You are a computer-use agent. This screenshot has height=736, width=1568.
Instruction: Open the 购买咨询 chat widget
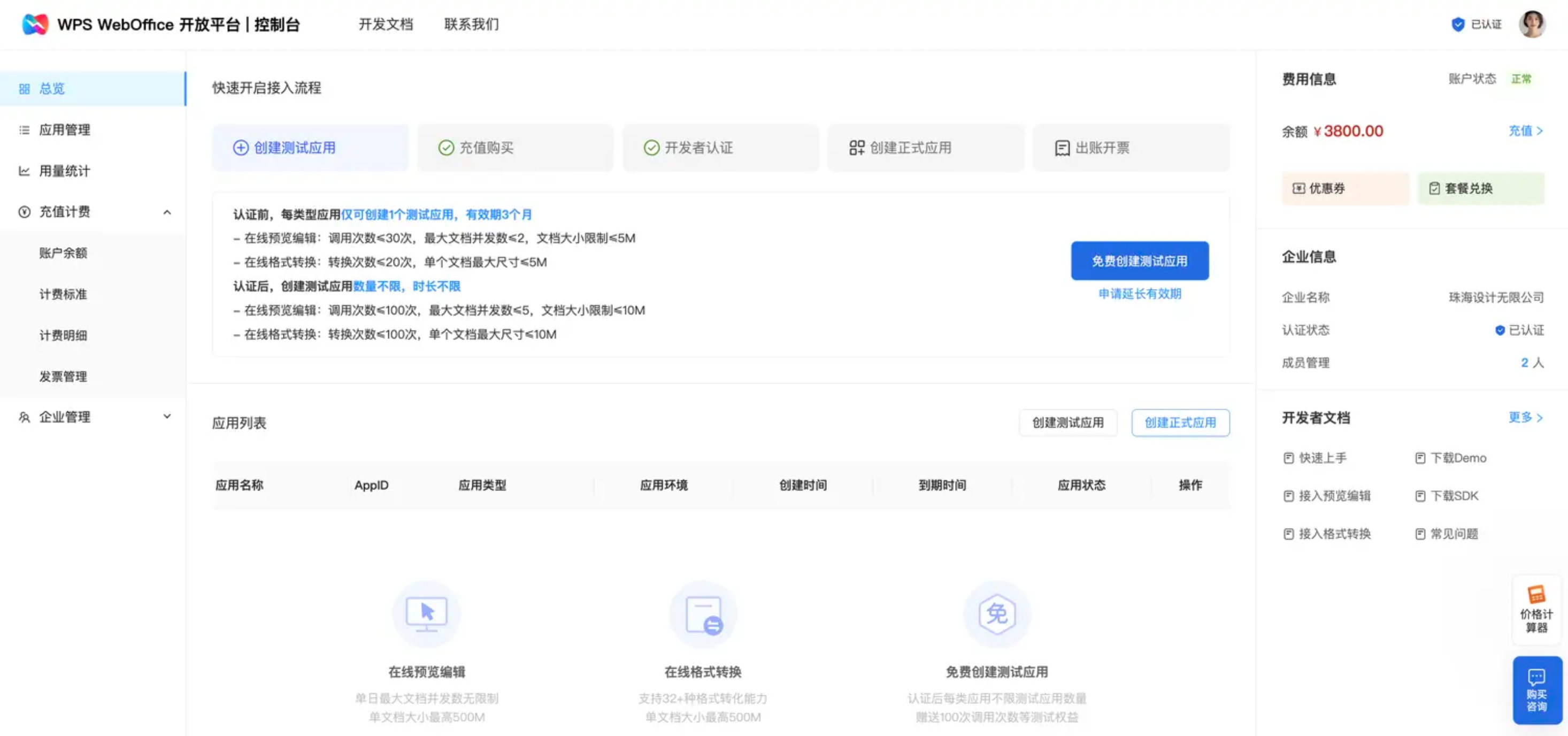coord(1536,690)
